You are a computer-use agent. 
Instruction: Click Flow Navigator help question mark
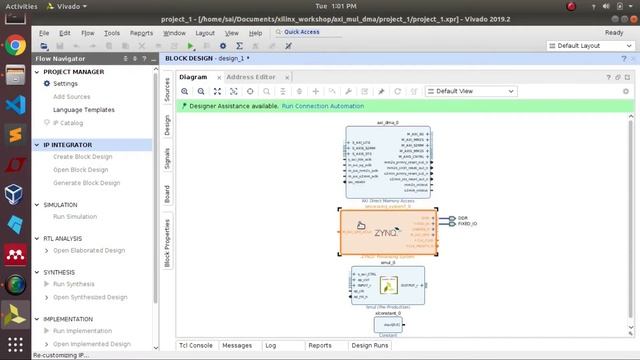pos(144,59)
